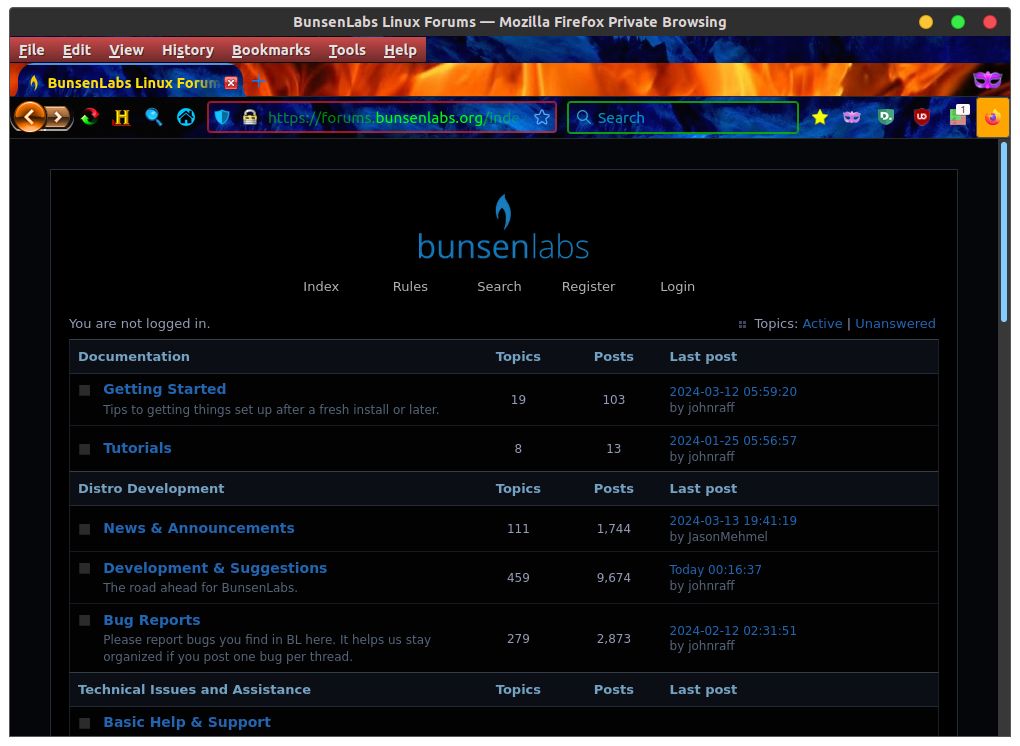The height and width of the screenshot is (746, 1020).
Task: Click the forward navigation arrow
Action: [59, 118]
